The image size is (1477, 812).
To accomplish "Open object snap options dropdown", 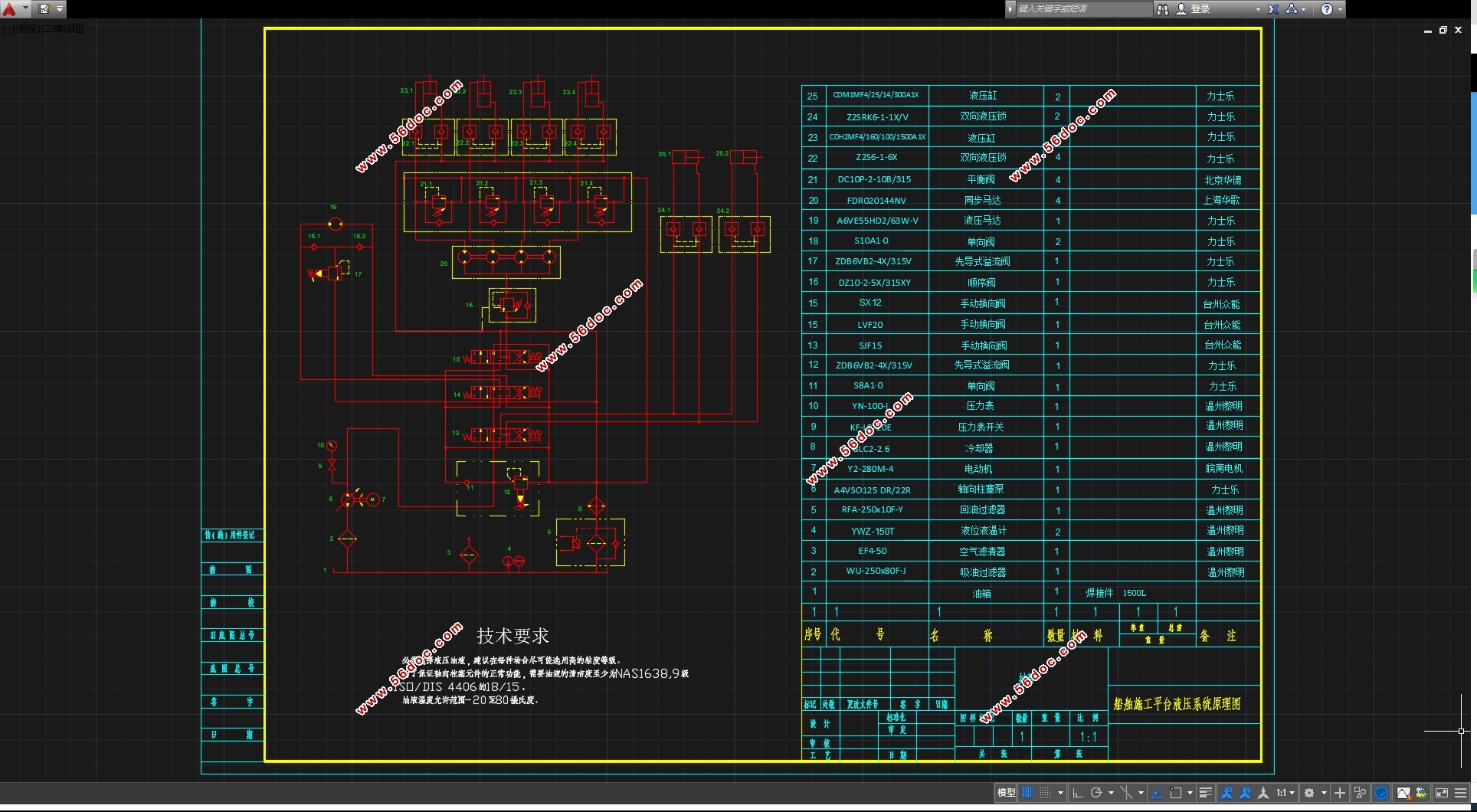I will point(1190,793).
